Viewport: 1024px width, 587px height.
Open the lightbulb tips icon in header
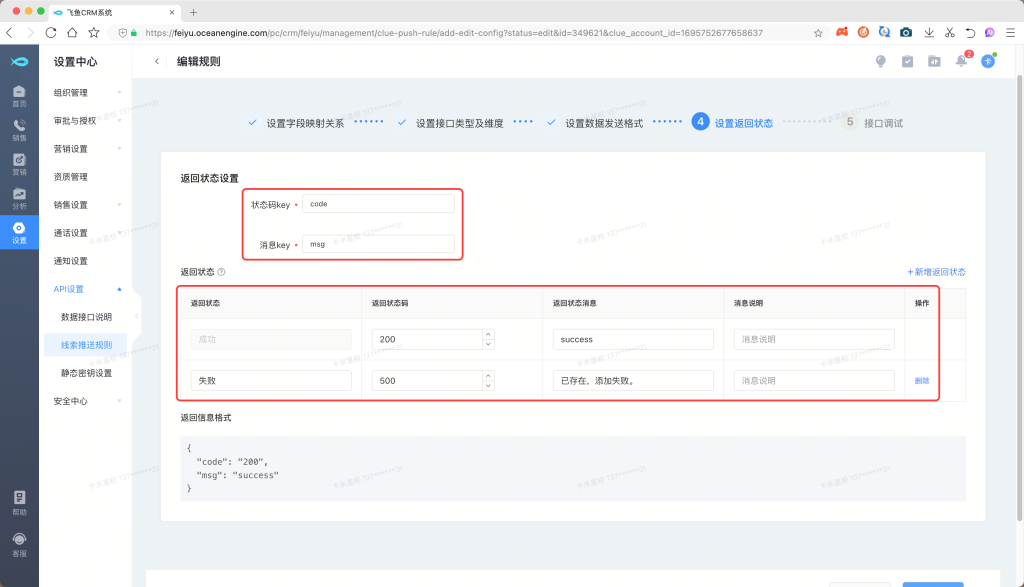881,61
